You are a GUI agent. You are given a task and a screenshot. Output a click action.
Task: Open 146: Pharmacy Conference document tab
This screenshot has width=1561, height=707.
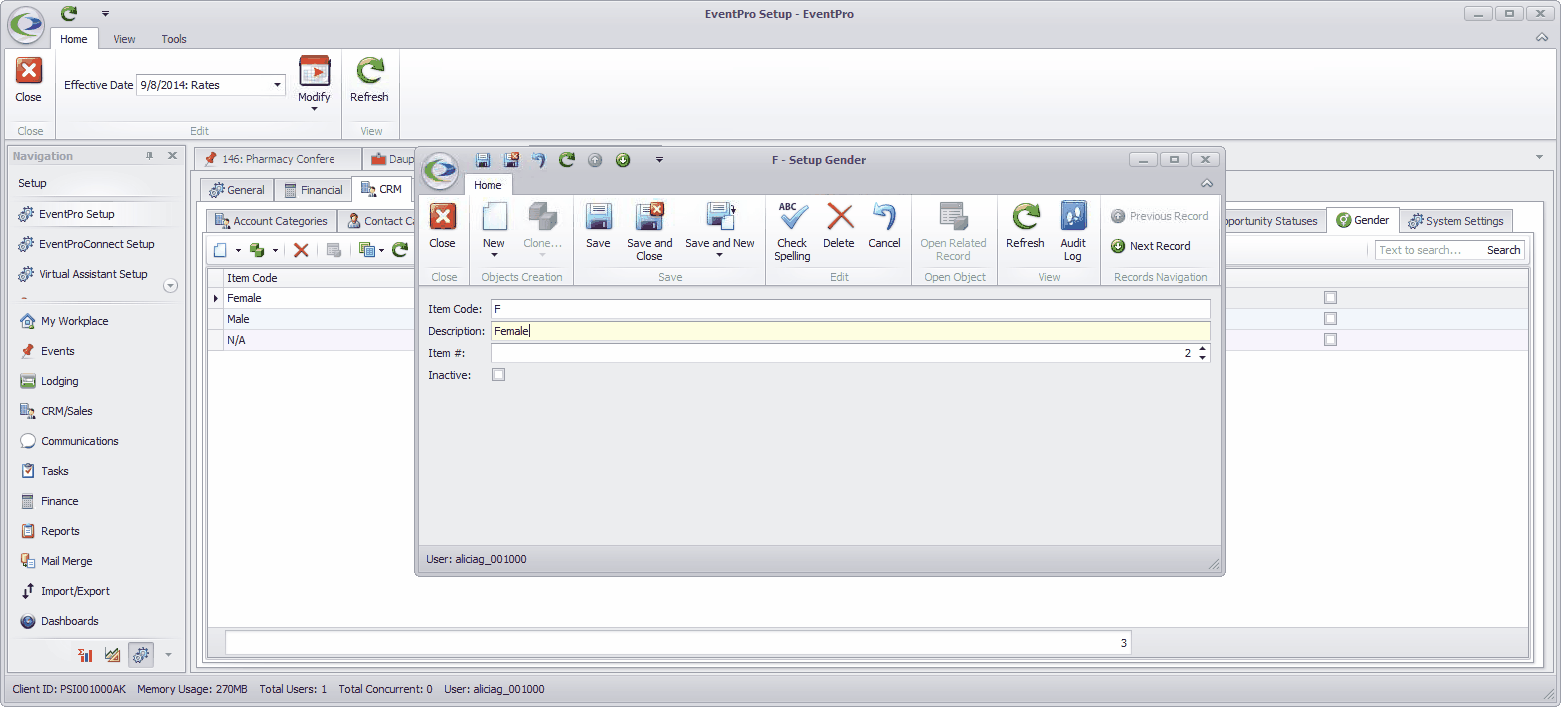pos(278,159)
